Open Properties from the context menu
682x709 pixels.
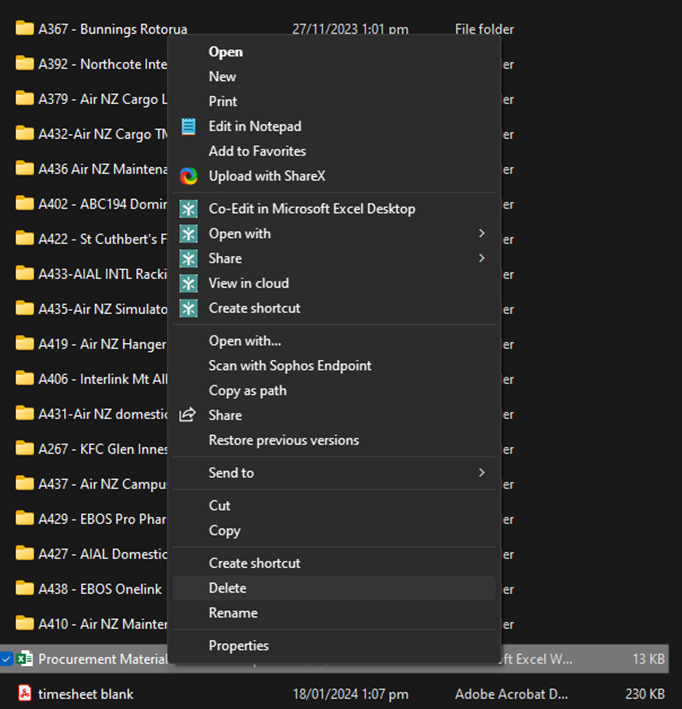pyautogui.click(x=334, y=646)
